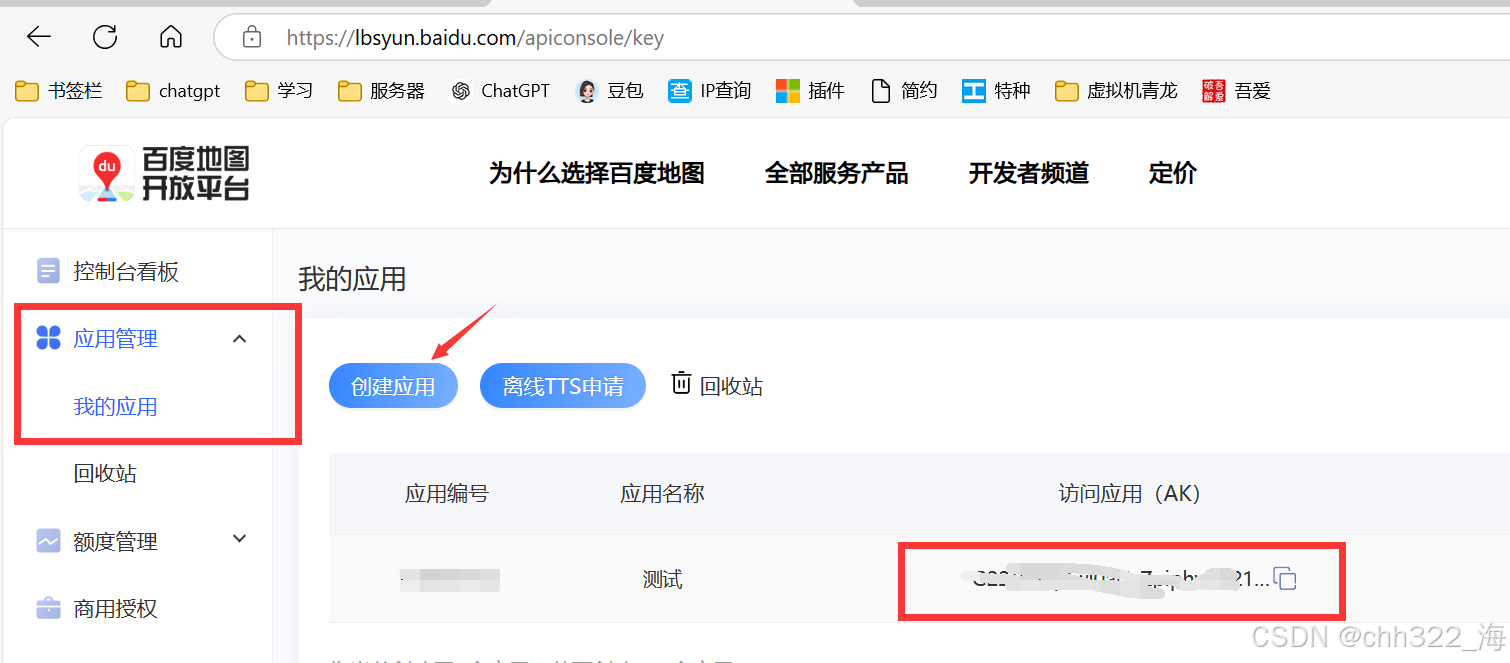Click the 离线TTS申请 button

(x=563, y=386)
